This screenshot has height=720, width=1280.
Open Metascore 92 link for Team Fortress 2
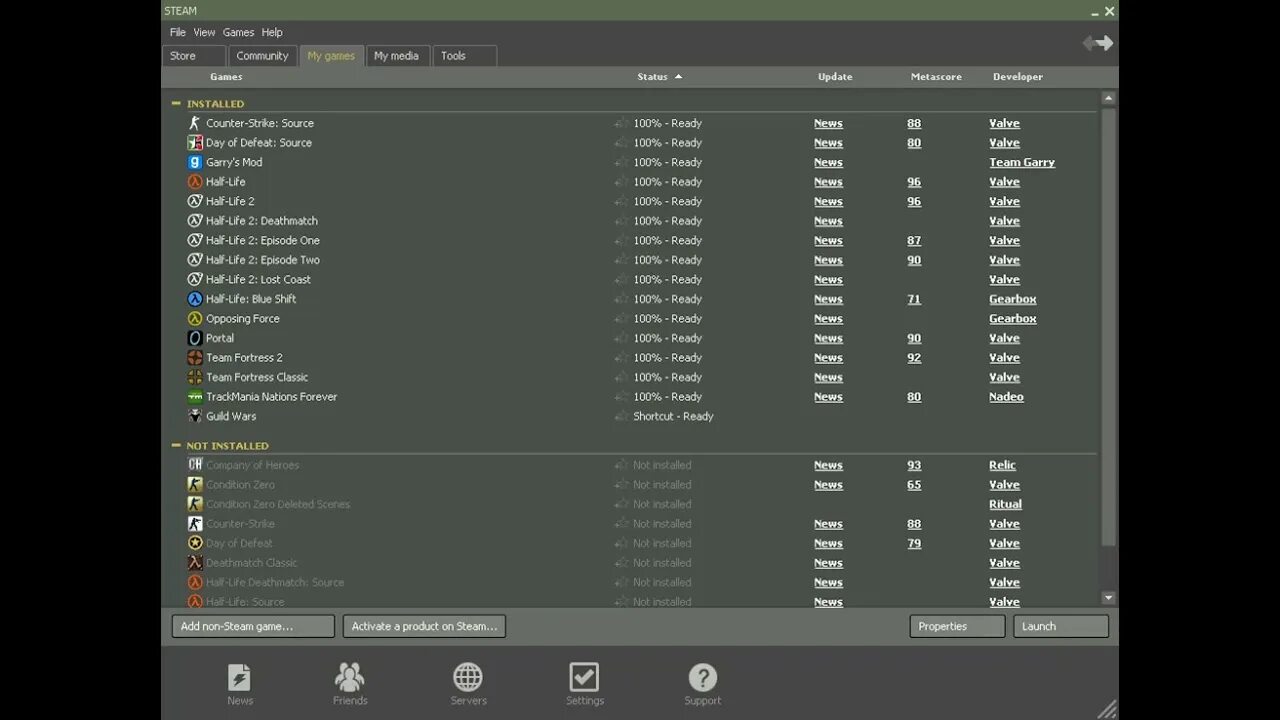coord(914,358)
